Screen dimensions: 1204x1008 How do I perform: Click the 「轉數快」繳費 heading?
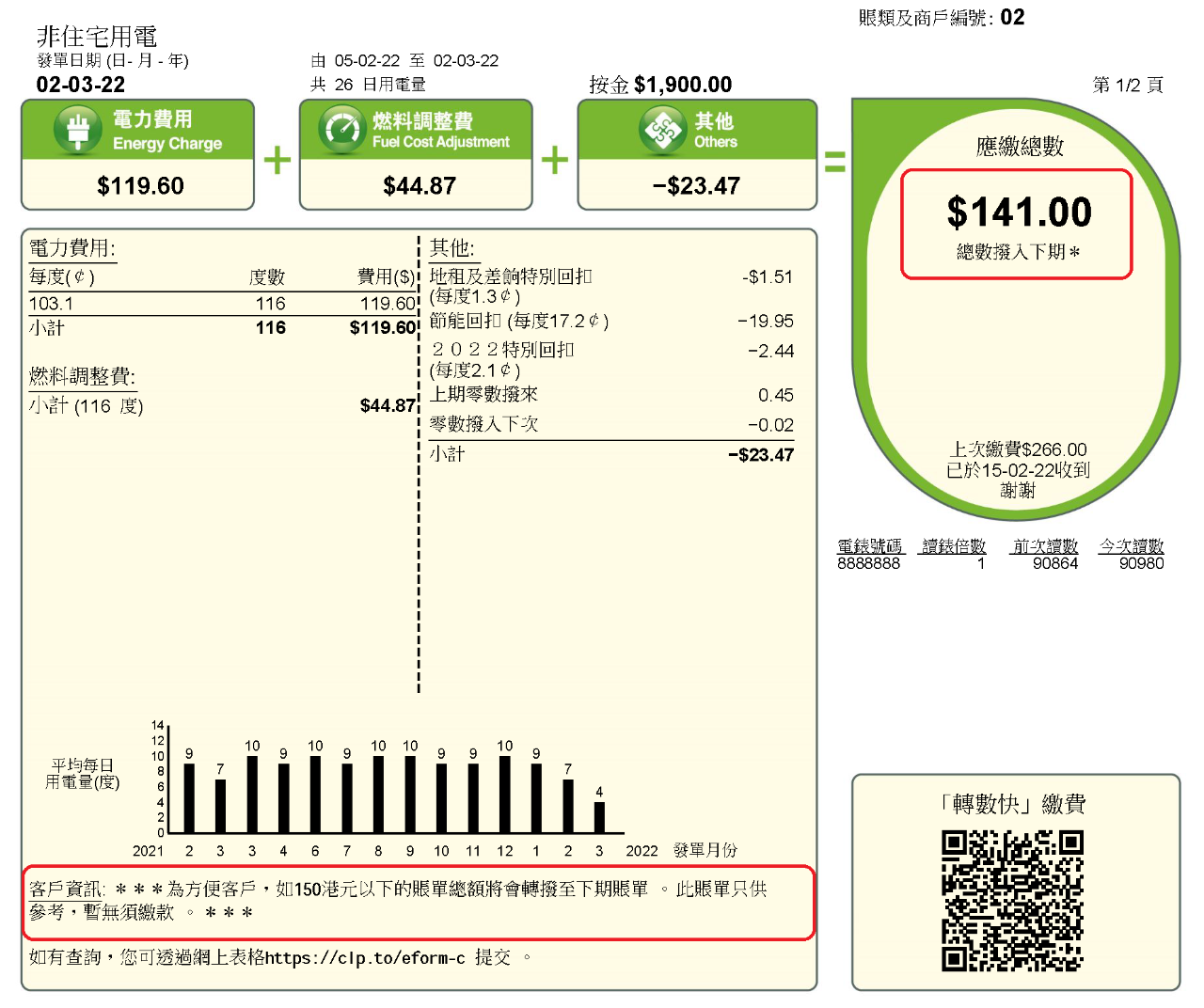pos(1013,804)
